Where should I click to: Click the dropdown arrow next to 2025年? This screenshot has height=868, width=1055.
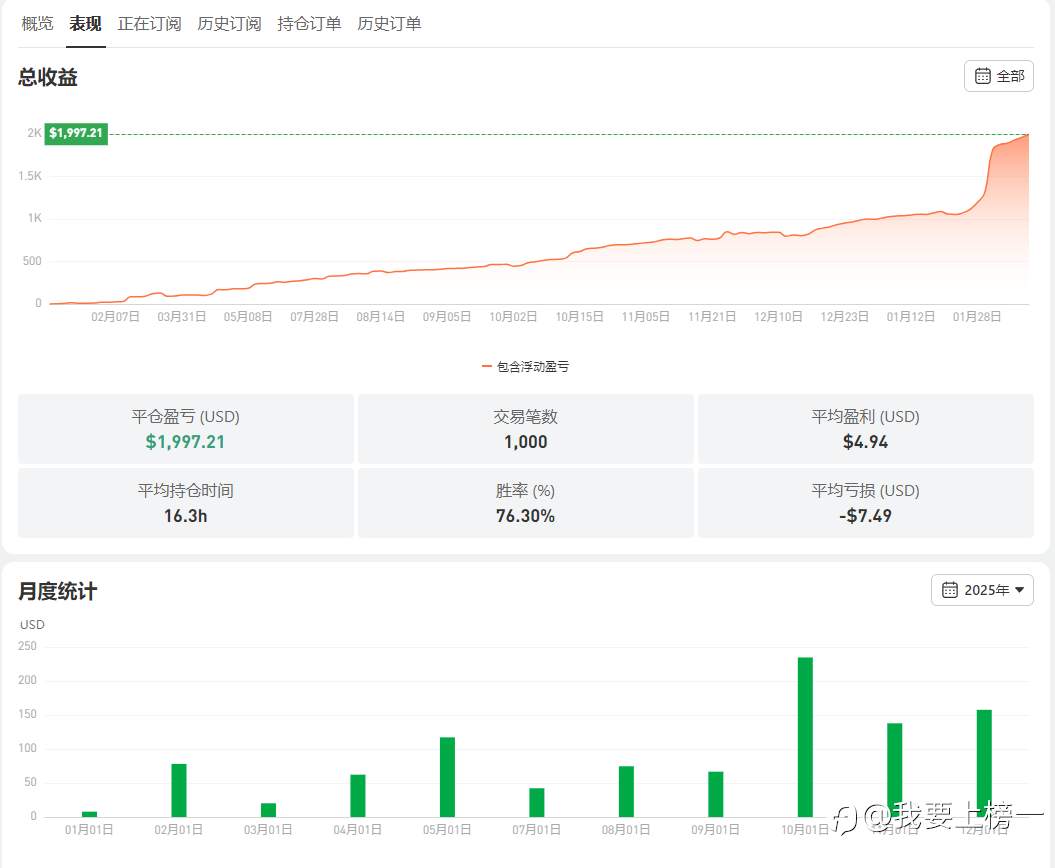click(x=1021, y=590)
